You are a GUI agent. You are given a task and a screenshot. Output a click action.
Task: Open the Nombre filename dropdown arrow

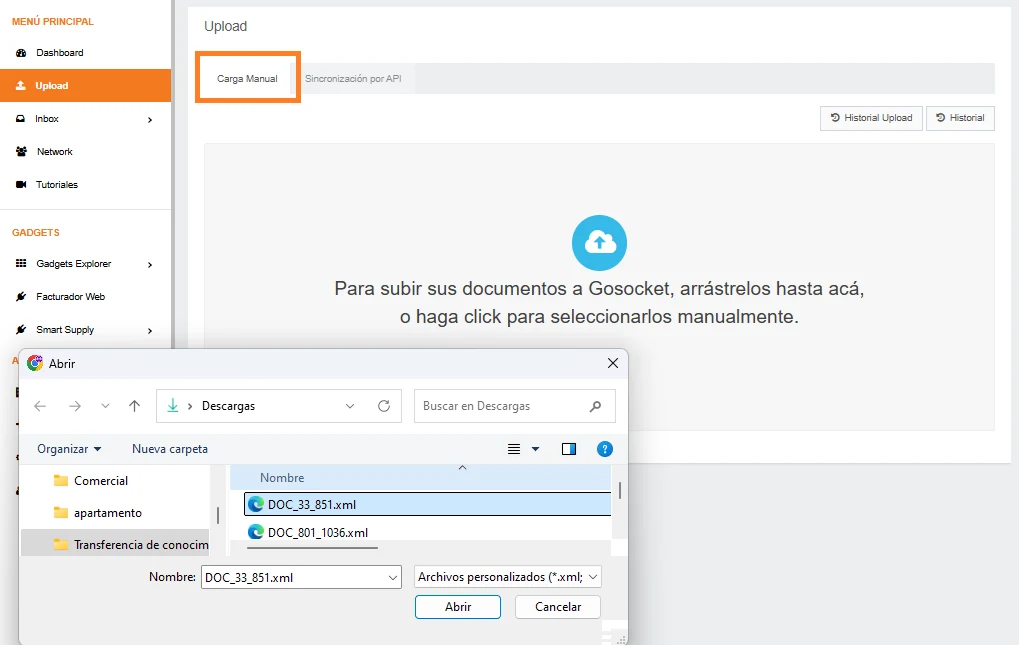(393, 577)
